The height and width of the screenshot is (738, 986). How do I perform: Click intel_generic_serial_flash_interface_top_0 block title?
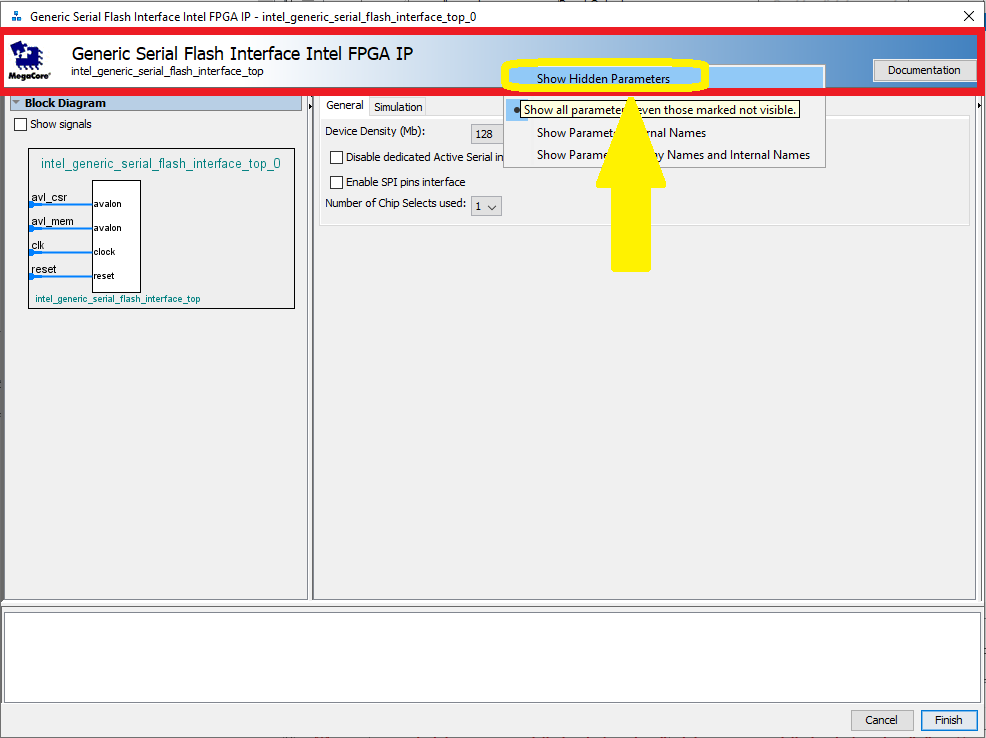pyautogui.click(x=161, y=163)
